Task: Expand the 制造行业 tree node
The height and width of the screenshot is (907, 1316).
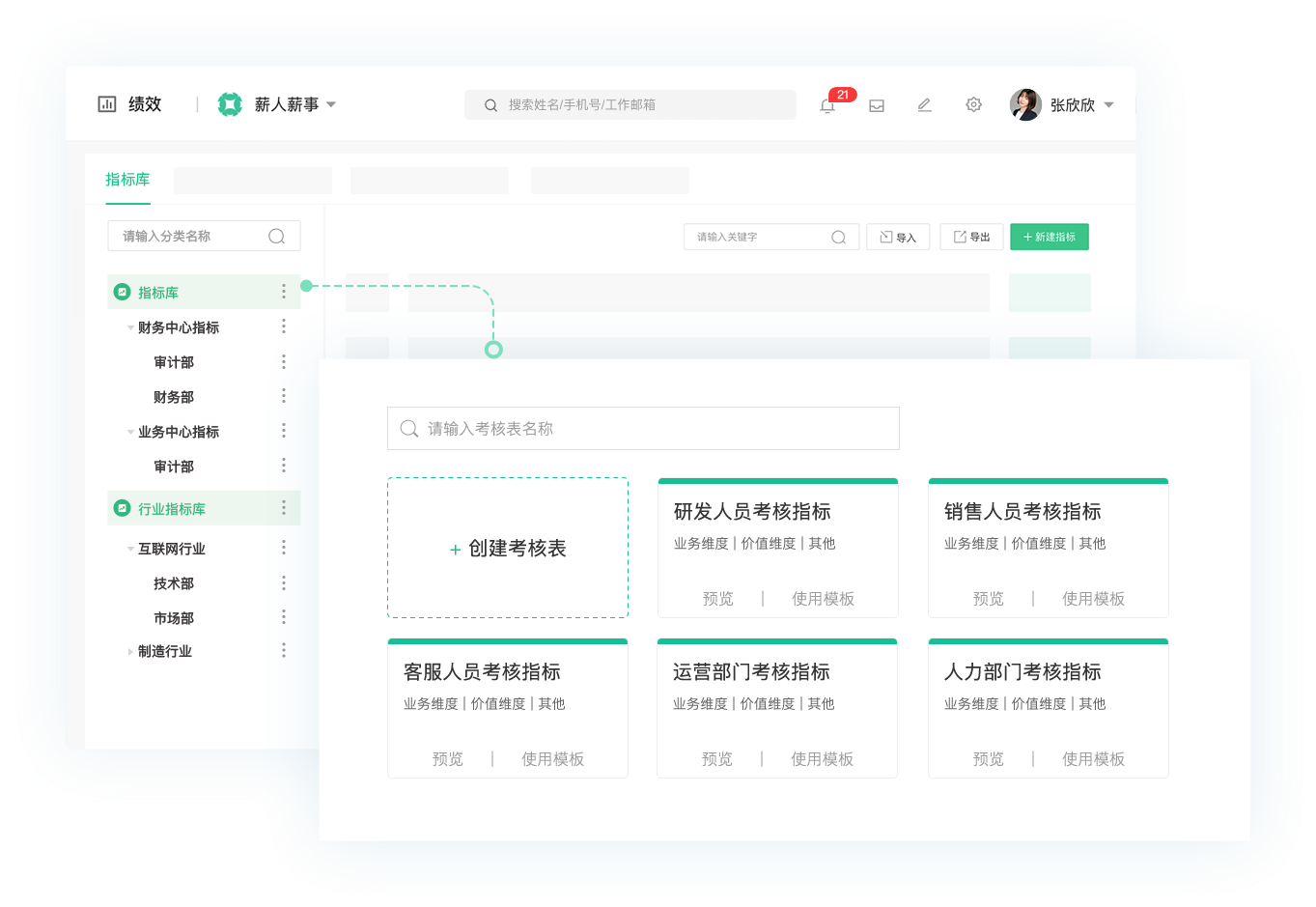Action: point(130,652)
